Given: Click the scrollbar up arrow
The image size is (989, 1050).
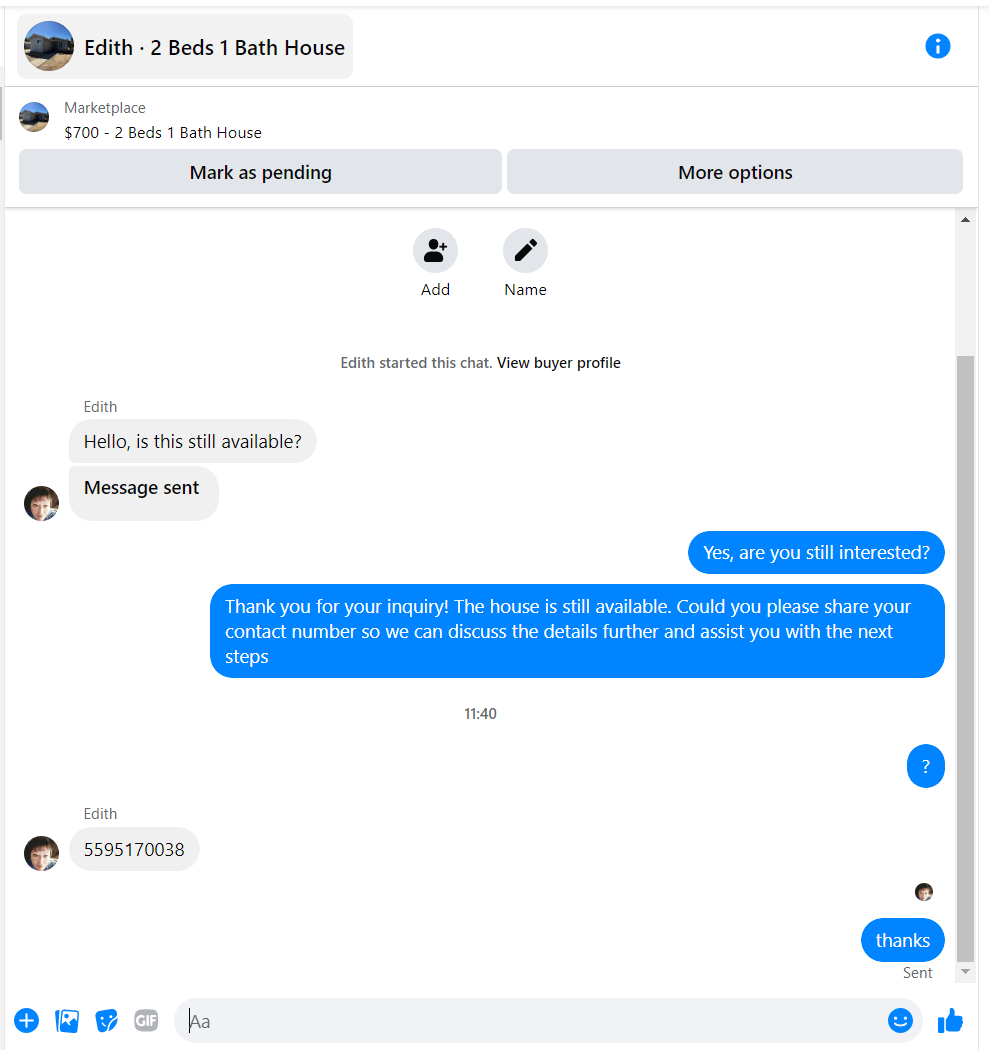Looking at the screenshot, I should 965,220.
